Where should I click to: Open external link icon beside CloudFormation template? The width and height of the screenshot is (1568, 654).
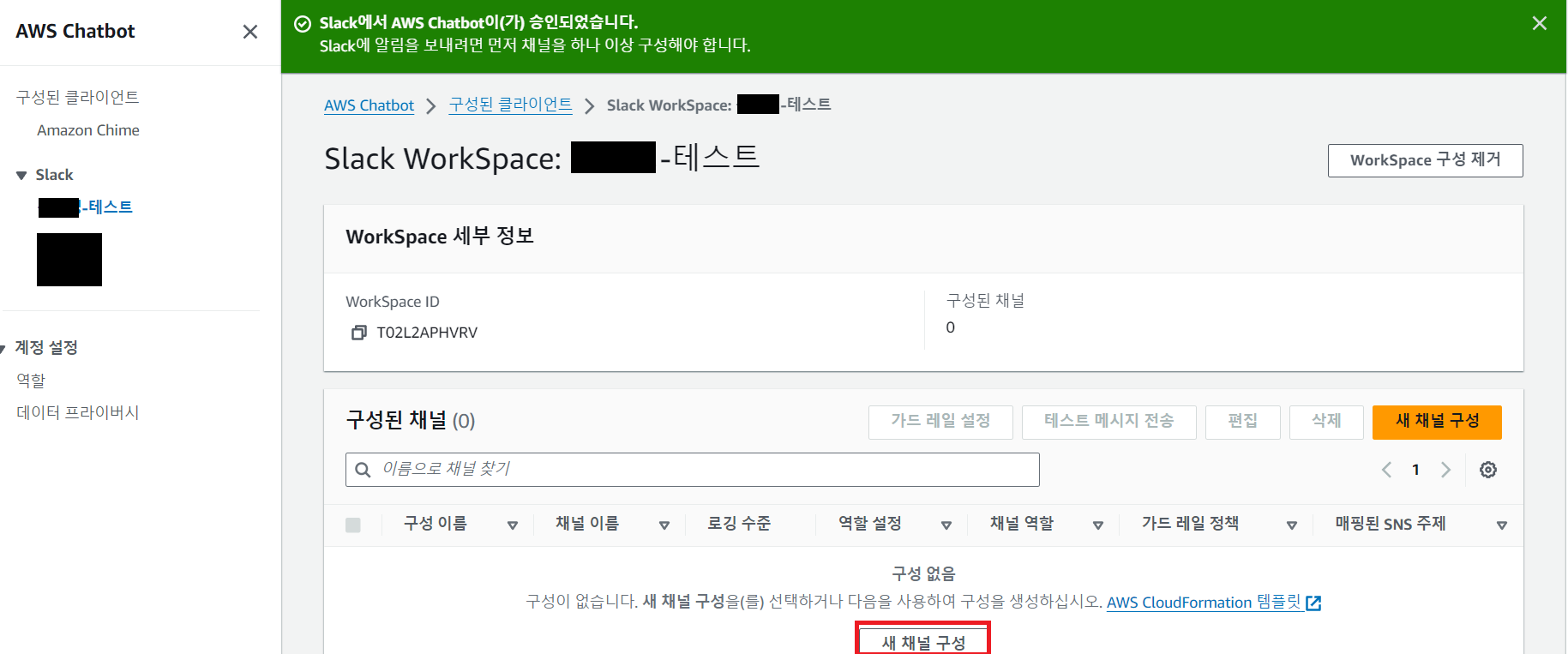click(x=1313, y=603)
